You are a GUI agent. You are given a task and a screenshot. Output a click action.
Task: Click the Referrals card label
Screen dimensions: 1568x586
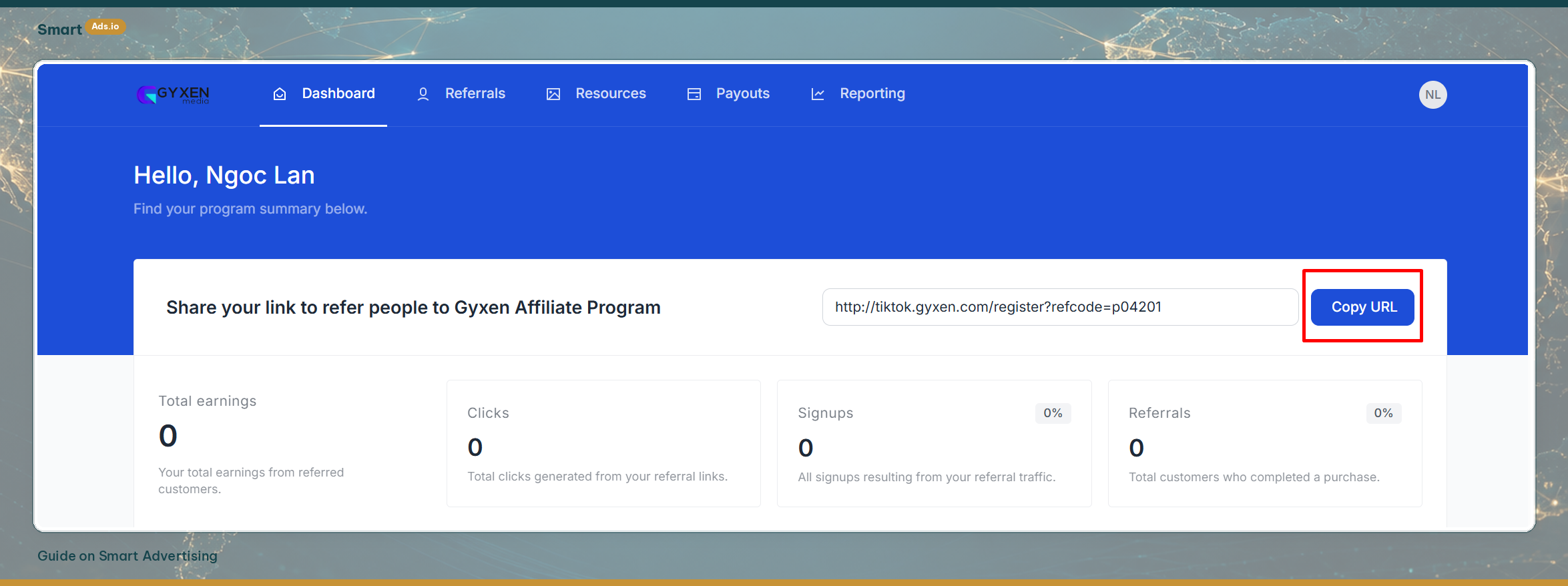pos(1159,413)
